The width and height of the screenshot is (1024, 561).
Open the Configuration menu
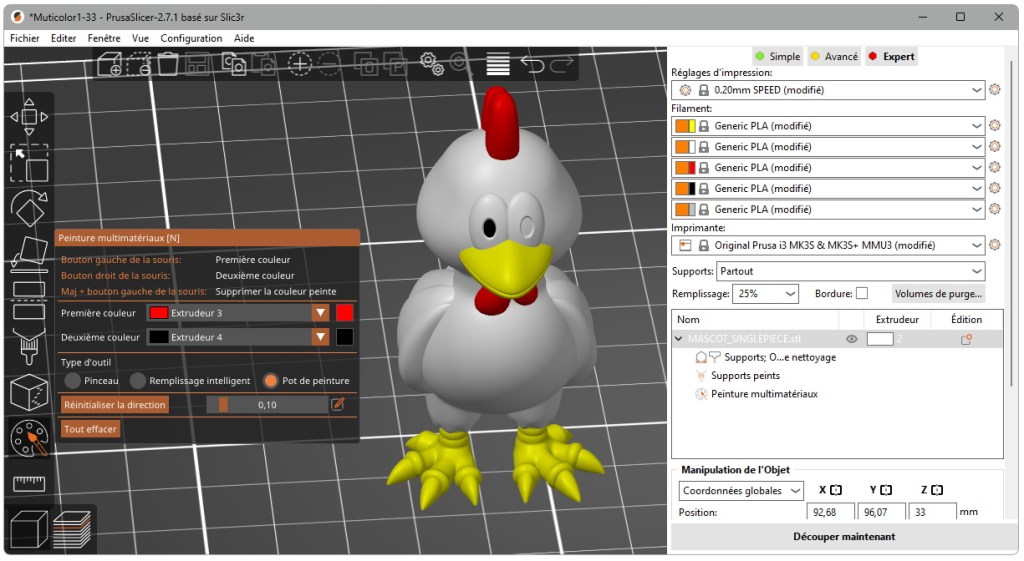(x=191, y=38)
